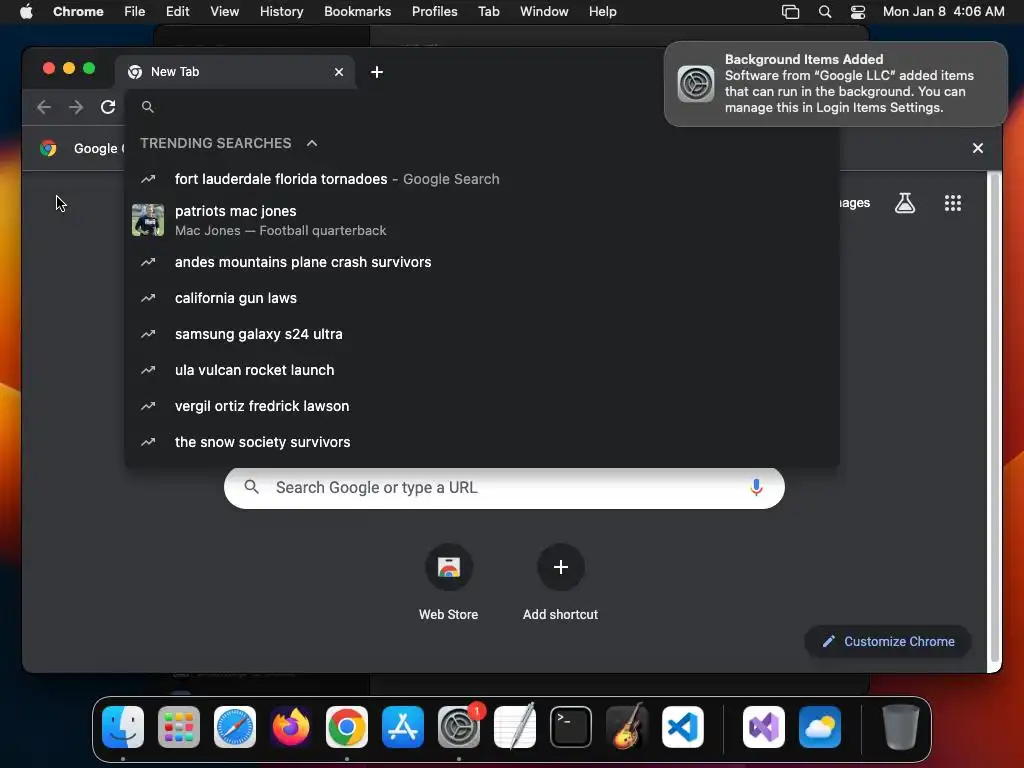Open the Bookmarks menu
The width and height of the screenshot is (1024, 768).
pyautogui.click(x=357, y=12)
